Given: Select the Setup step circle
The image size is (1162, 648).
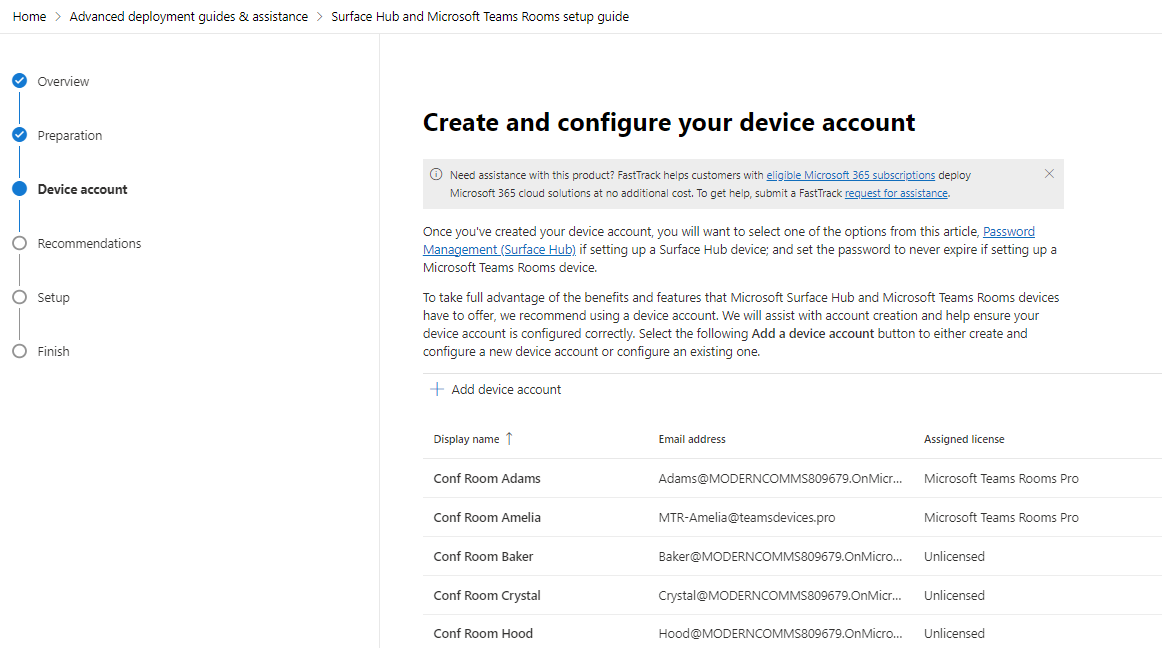Looking at the screenshot, I should pyautogui.click(x=19, y=297).
